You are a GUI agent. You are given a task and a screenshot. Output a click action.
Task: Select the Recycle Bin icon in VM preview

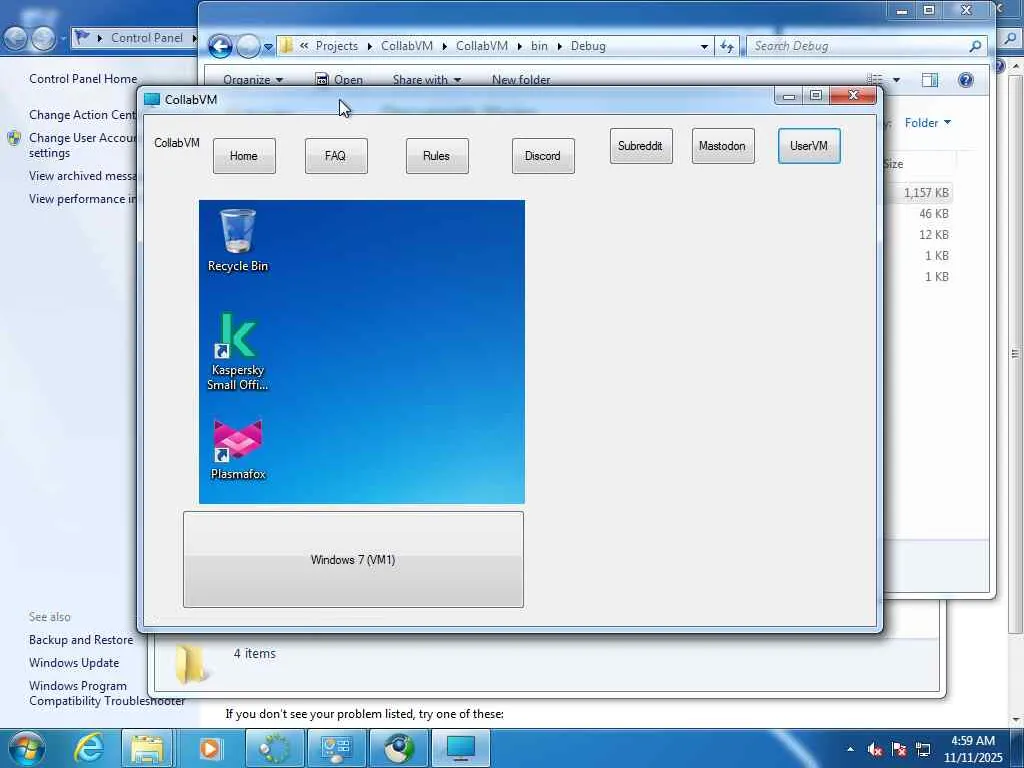coord(238,240)
